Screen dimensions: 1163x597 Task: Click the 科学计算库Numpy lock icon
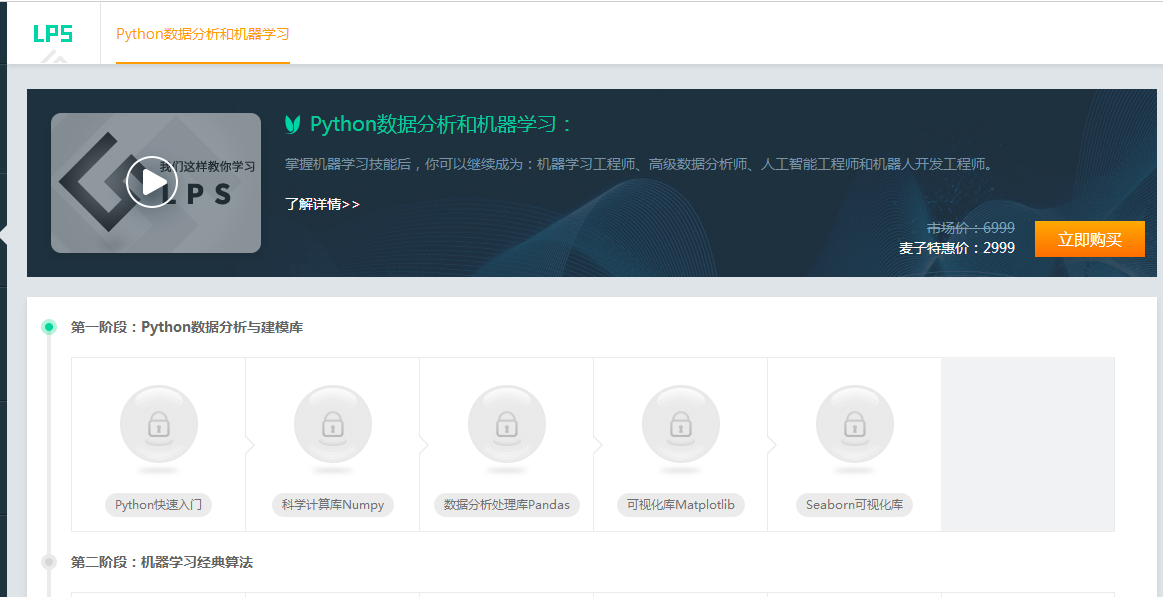pos(332,425)
